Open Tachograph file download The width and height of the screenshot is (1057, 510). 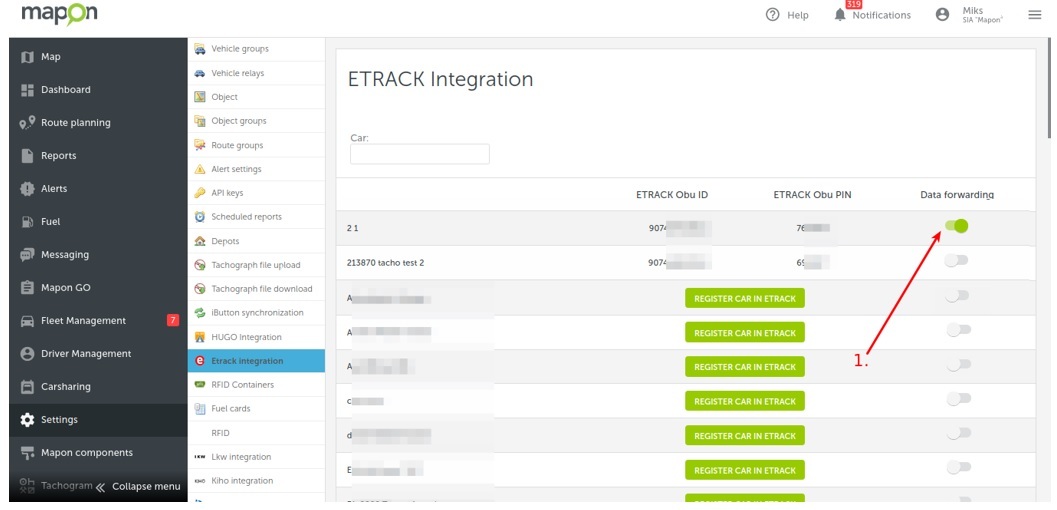256,289
